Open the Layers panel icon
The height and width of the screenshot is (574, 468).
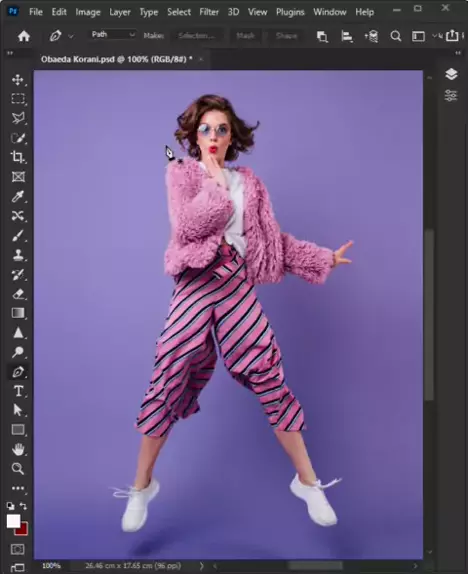(451, 74)
